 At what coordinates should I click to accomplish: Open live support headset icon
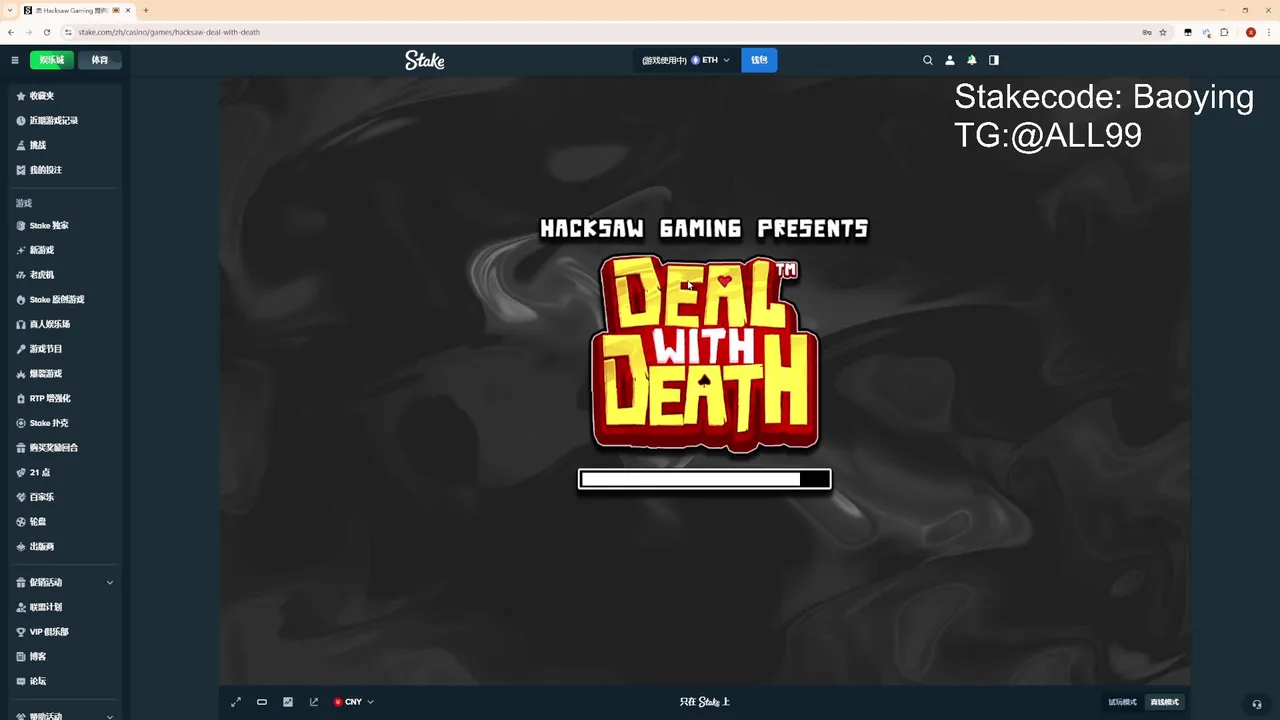pos(1257,704)
